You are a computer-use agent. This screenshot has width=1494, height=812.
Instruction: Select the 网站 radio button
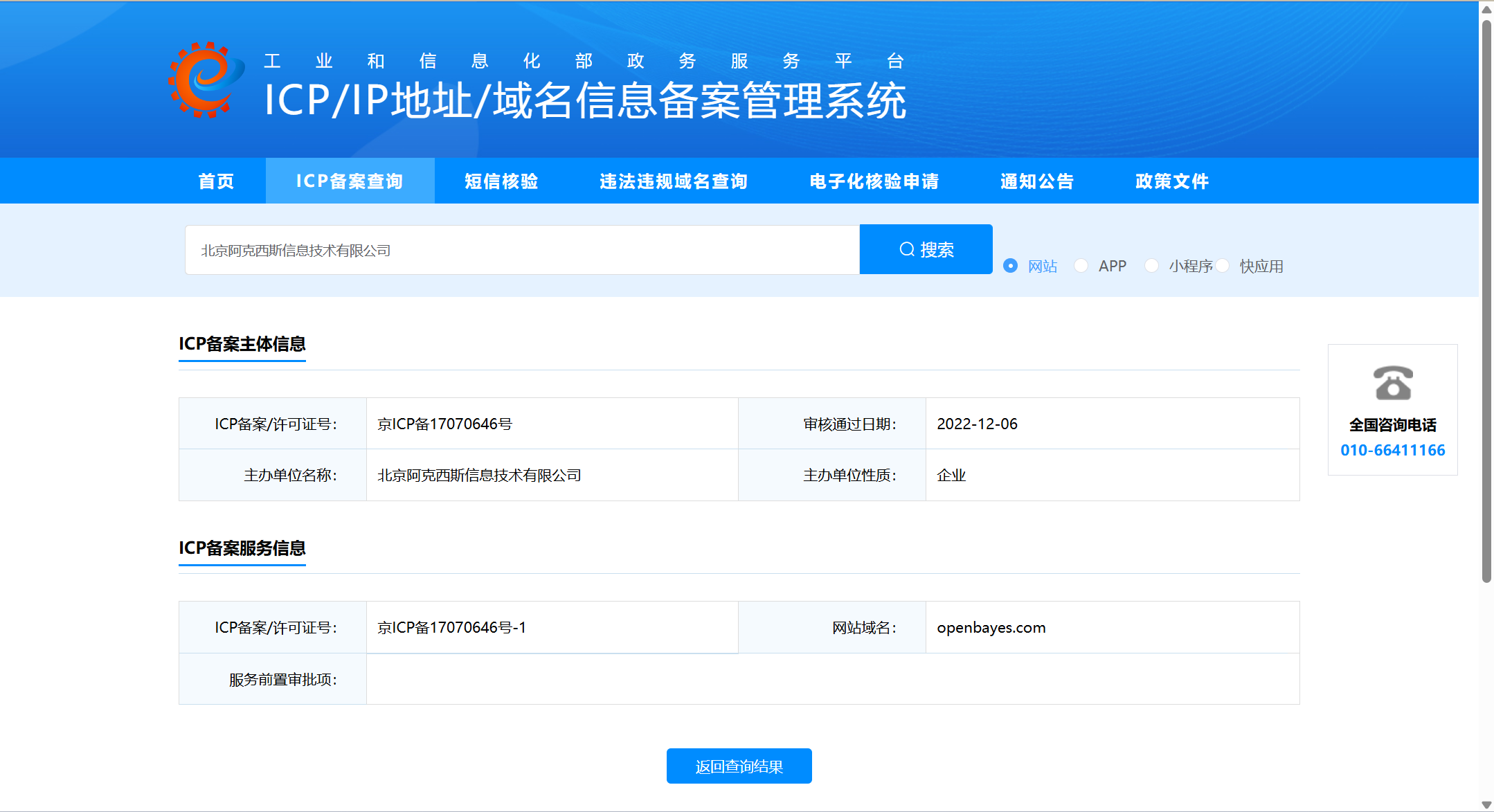click(1011, 266)
